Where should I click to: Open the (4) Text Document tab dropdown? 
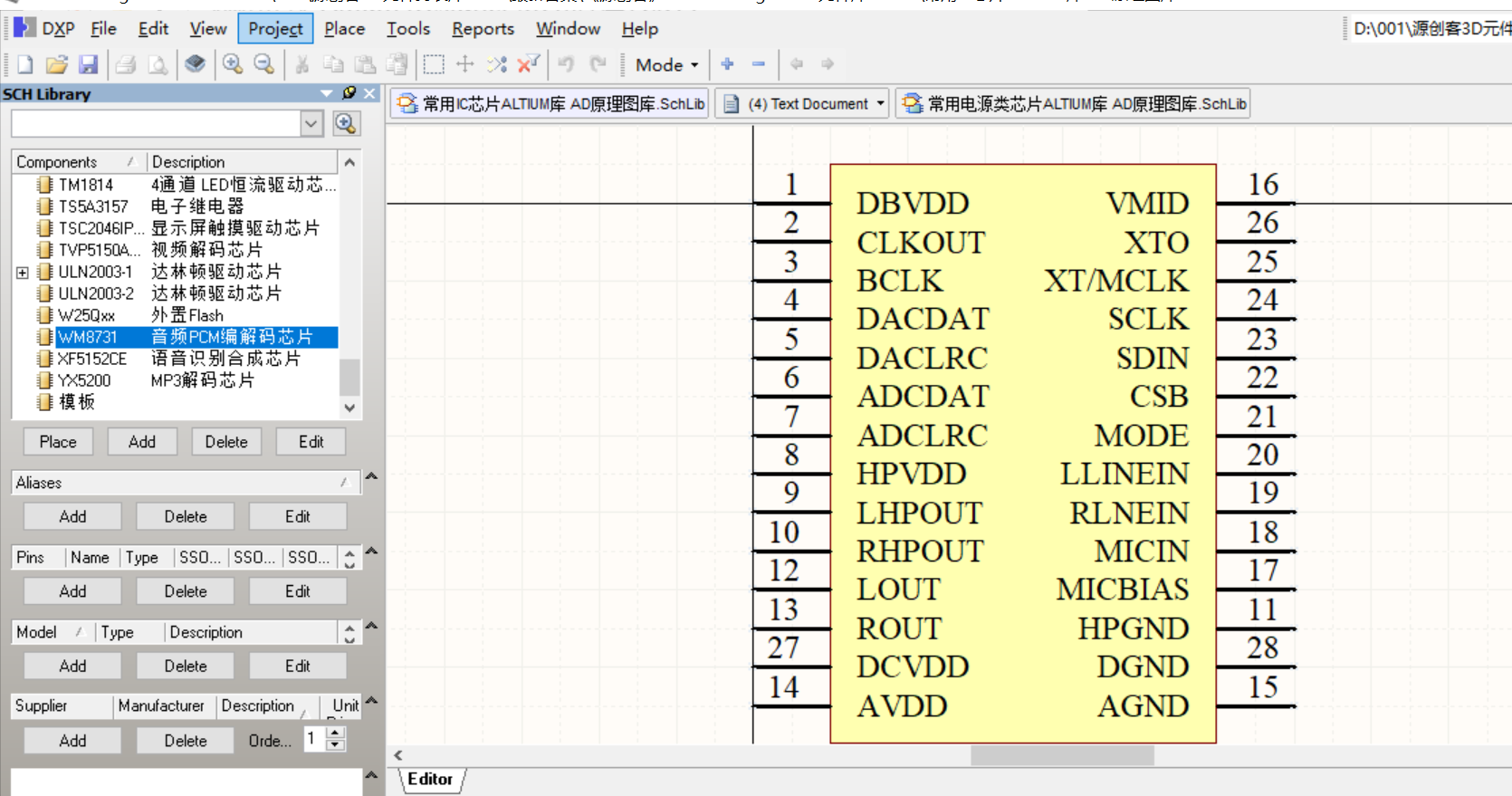(880, 104)
